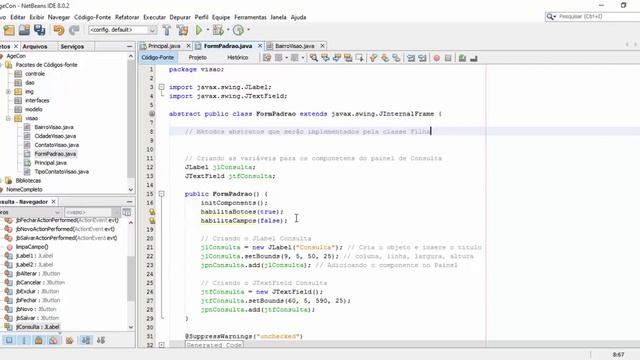Open the Ferramentas menu

point(250,17)
